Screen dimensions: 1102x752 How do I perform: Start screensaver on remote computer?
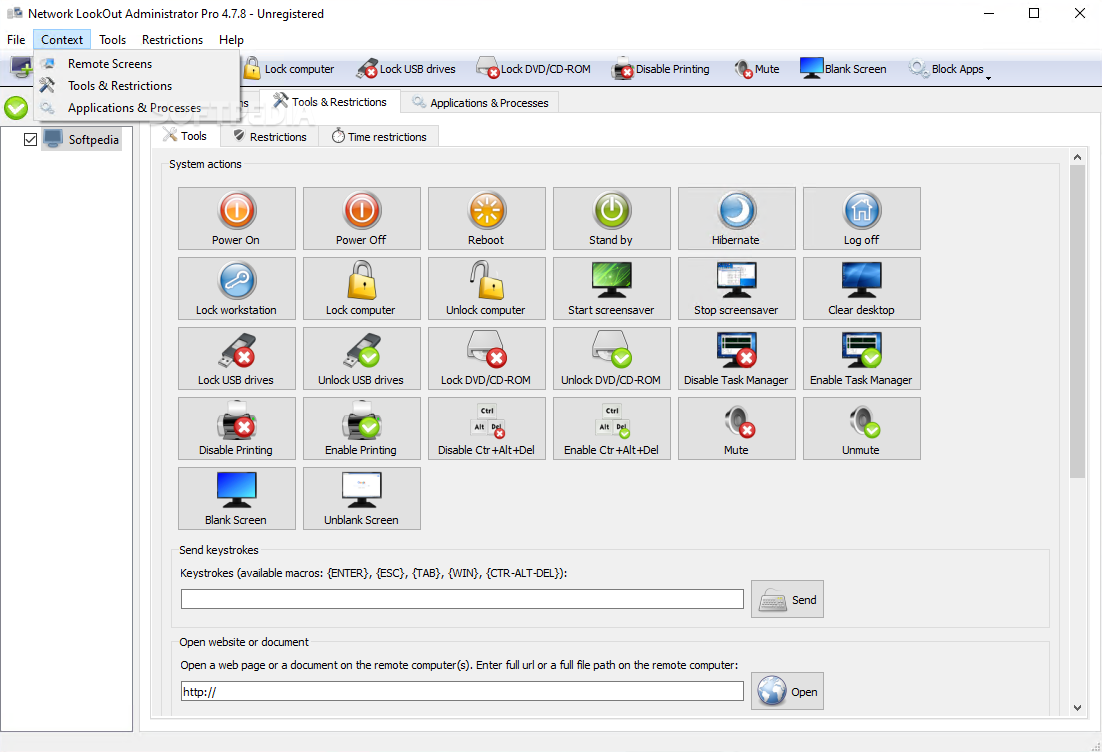(x=611, y=288)
